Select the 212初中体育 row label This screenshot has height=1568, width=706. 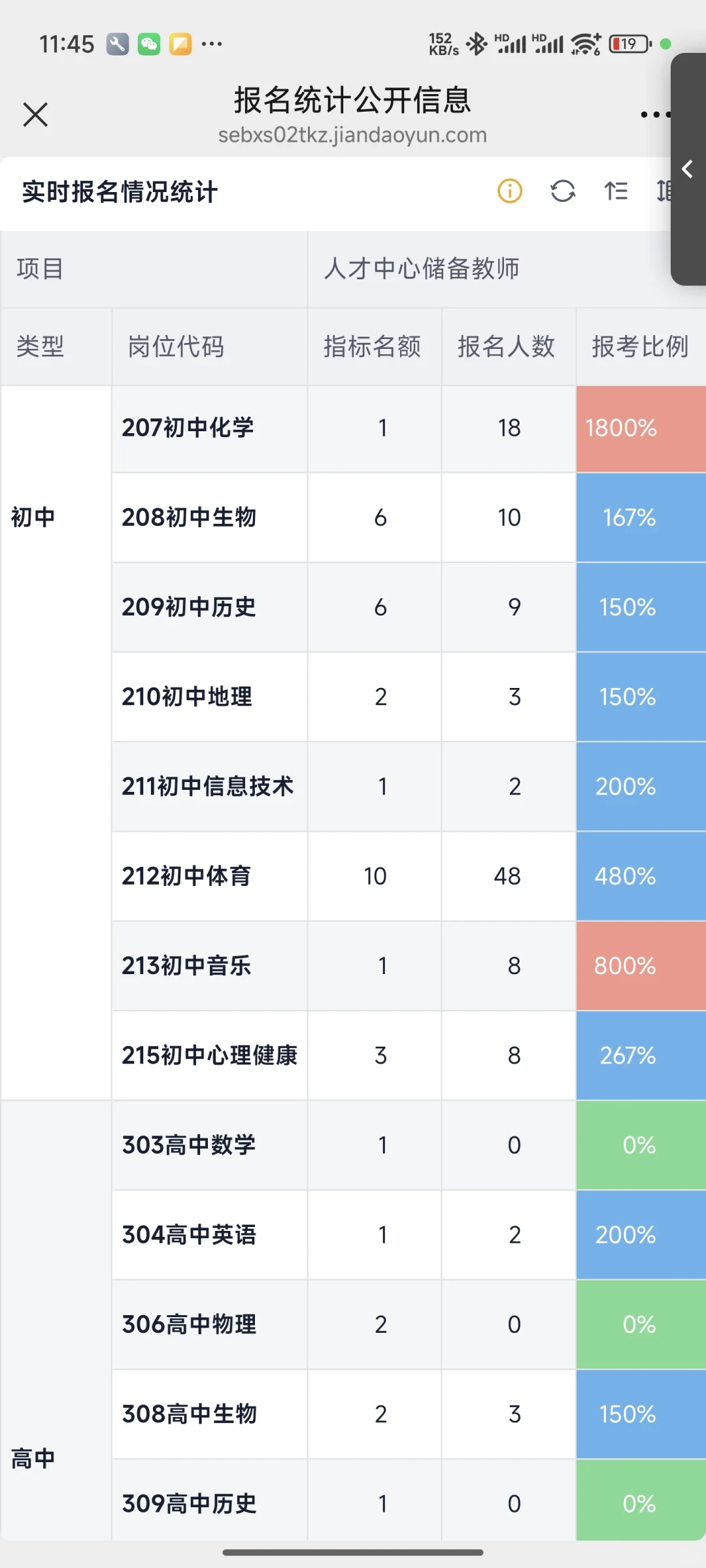point(187,876)
